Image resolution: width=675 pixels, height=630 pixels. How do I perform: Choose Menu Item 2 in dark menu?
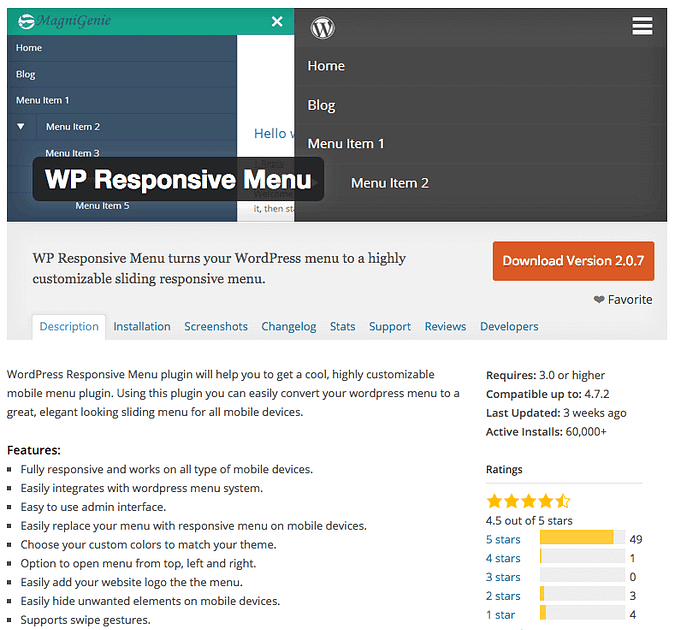tap(390, 183)
